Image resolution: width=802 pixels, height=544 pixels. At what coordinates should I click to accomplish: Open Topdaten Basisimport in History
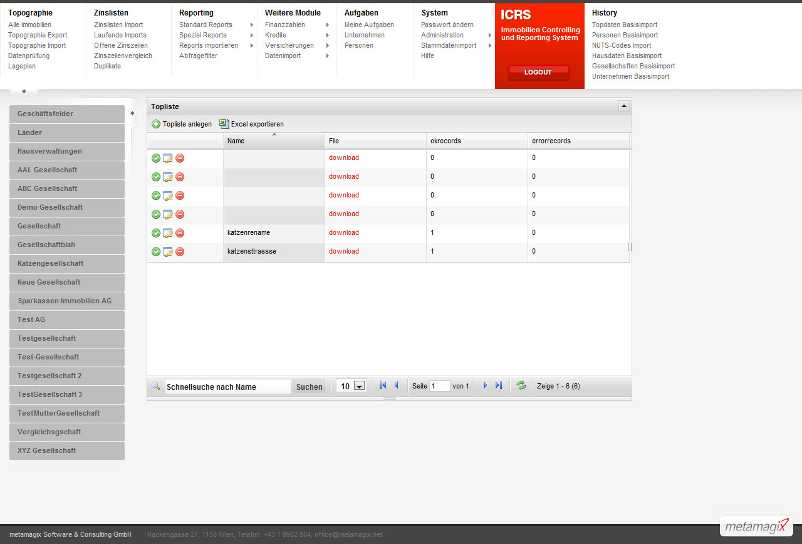tap(625, 25)
